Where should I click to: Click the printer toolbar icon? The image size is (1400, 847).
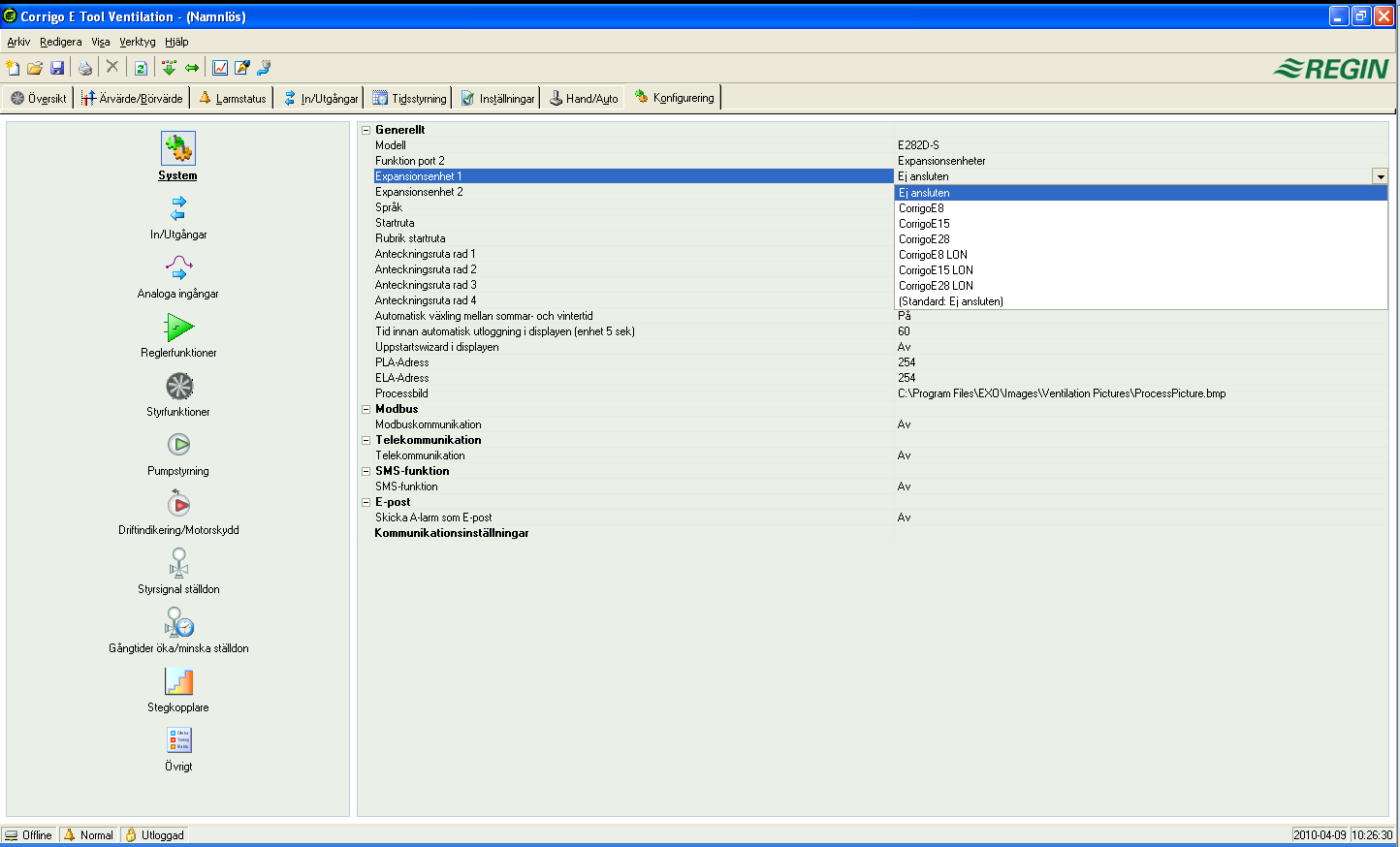click(x=85, y=68)
